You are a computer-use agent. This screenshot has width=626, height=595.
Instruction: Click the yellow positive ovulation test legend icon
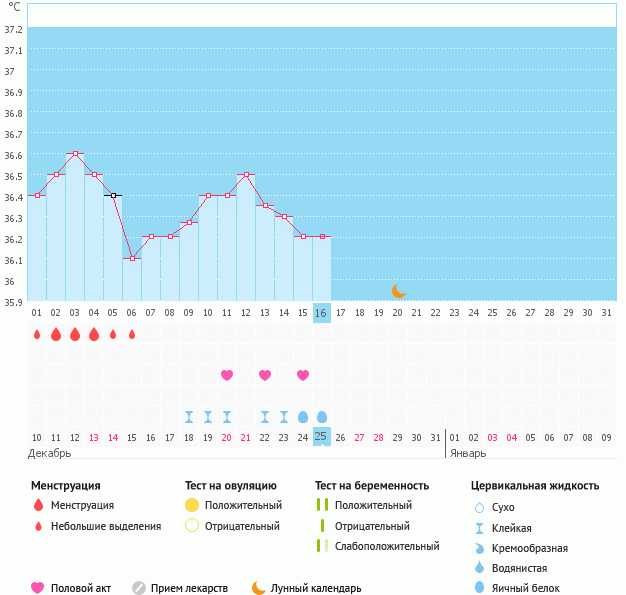click(192, 506)
